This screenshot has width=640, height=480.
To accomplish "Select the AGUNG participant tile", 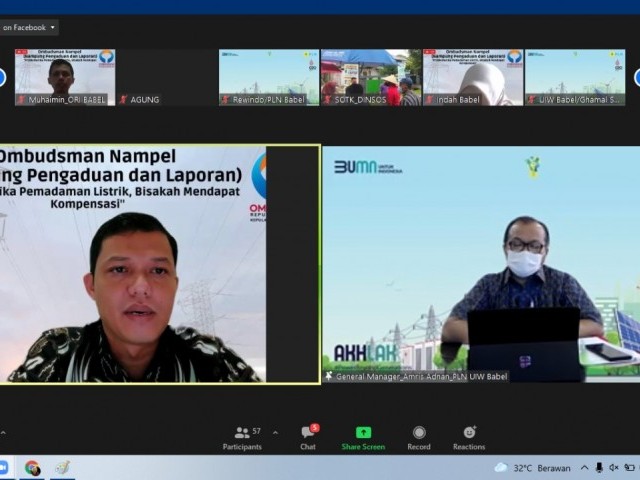I will pos(166,77).
